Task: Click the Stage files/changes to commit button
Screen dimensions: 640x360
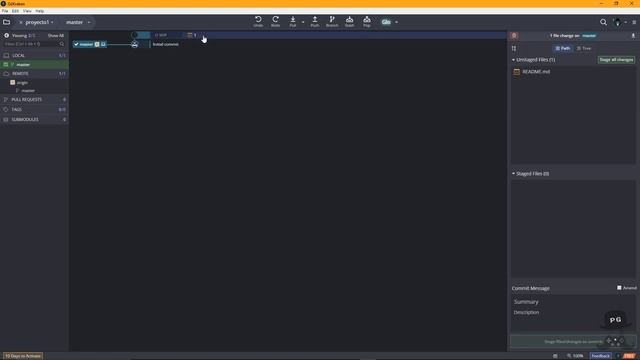Action: point(573,341)
